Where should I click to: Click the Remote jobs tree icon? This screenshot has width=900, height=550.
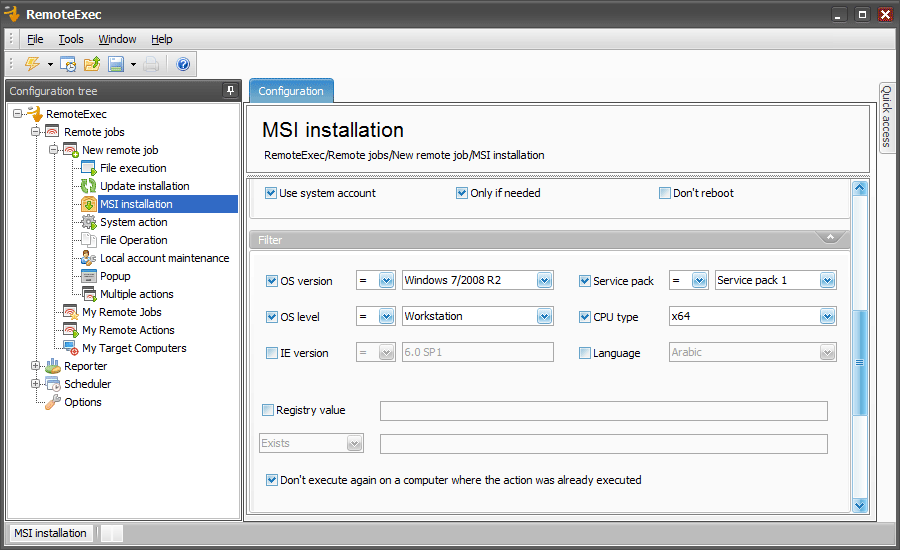52,131
